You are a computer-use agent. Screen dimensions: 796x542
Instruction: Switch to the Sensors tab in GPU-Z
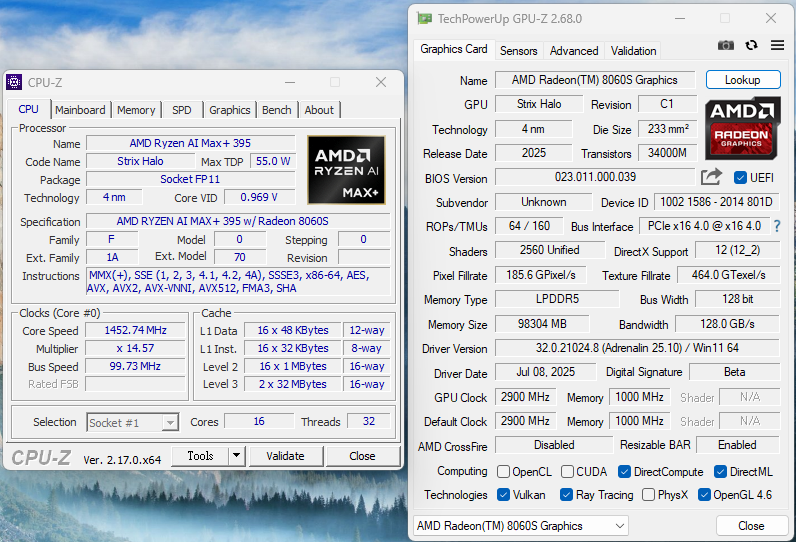pos(518,50)
